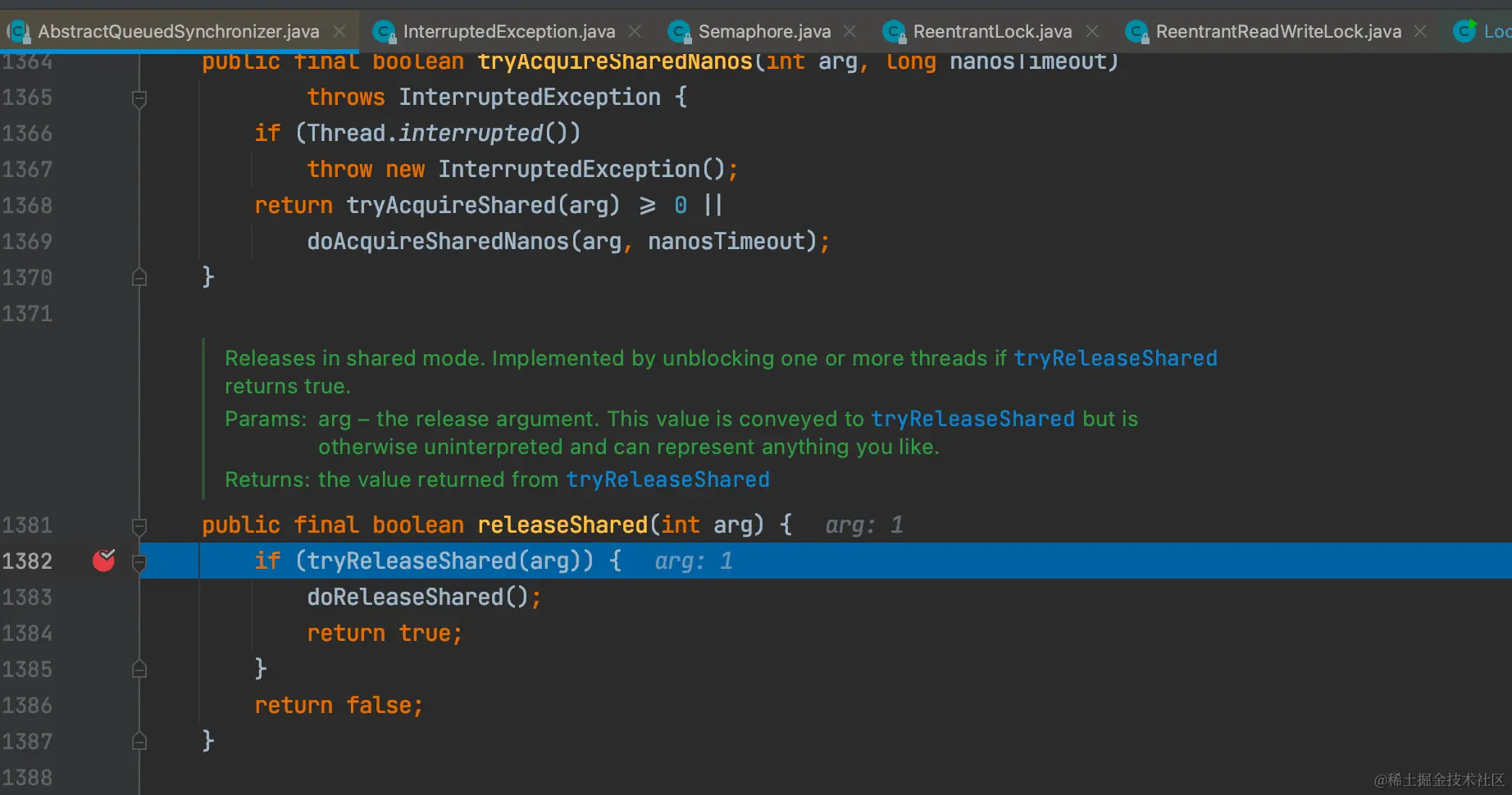
Task: Close the ReentrantReadWriteLock.java tab
Action: click(x=1420, y=31)
